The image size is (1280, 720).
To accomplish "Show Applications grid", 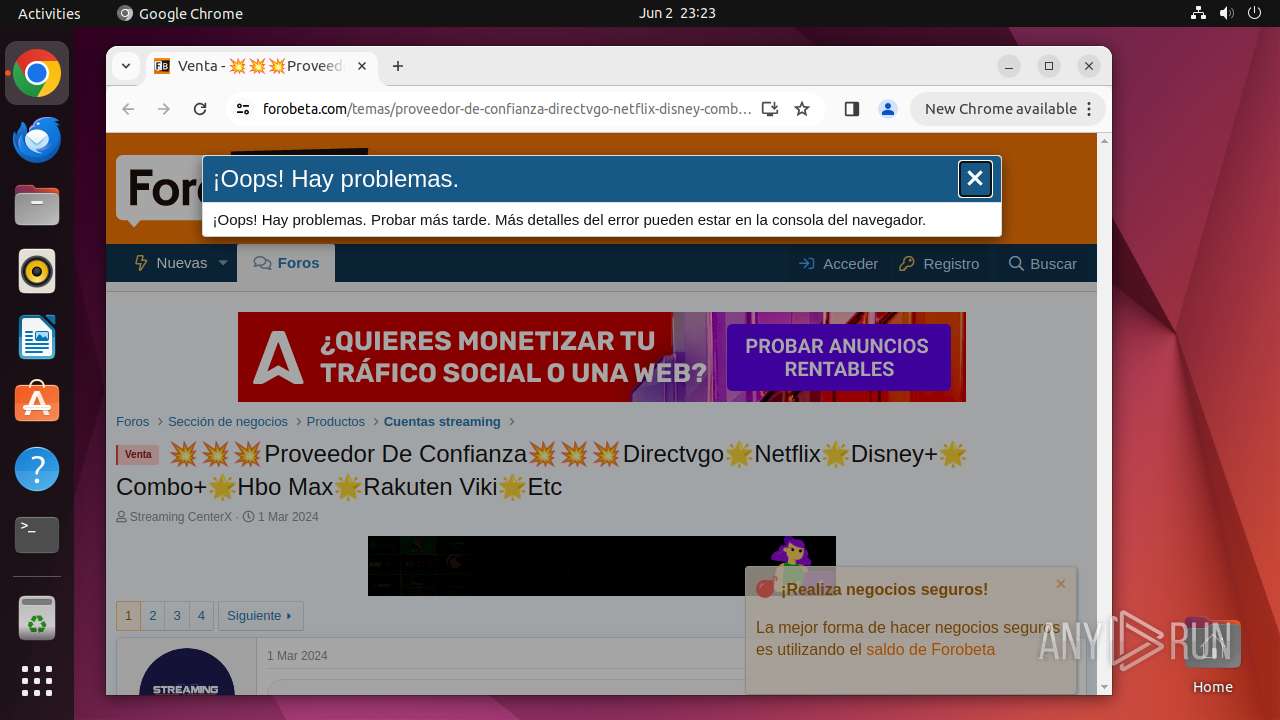I will 37,681.
